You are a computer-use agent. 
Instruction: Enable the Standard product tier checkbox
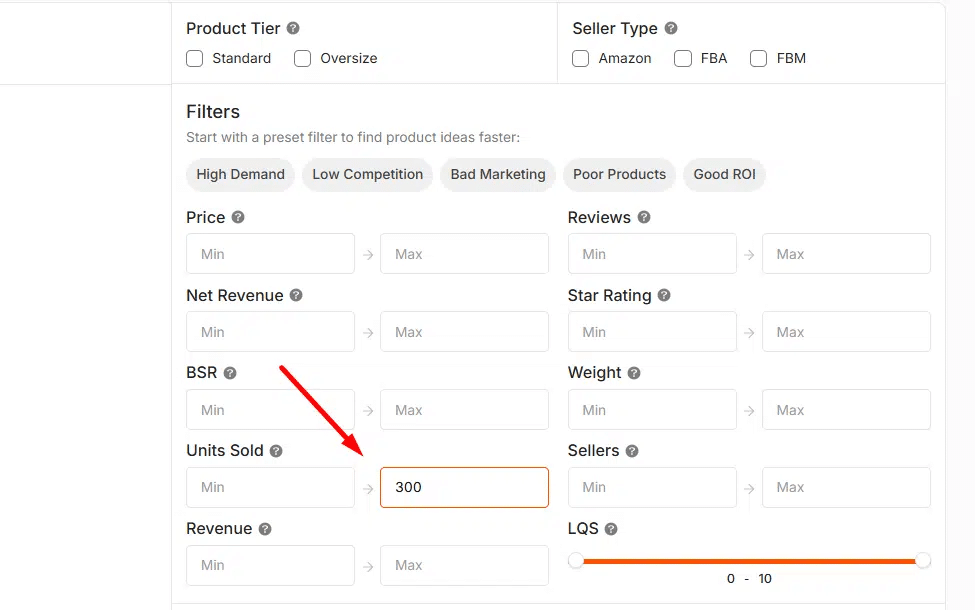tap(195, 59)
